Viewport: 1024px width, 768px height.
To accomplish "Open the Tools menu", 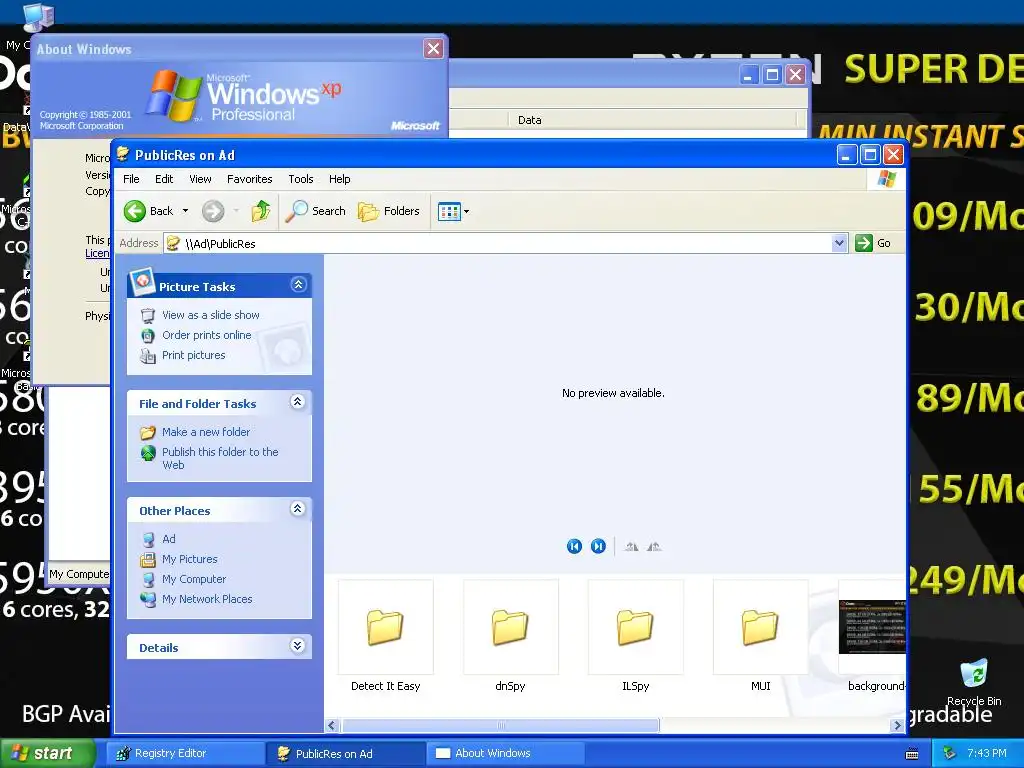I will pos(301,179).
